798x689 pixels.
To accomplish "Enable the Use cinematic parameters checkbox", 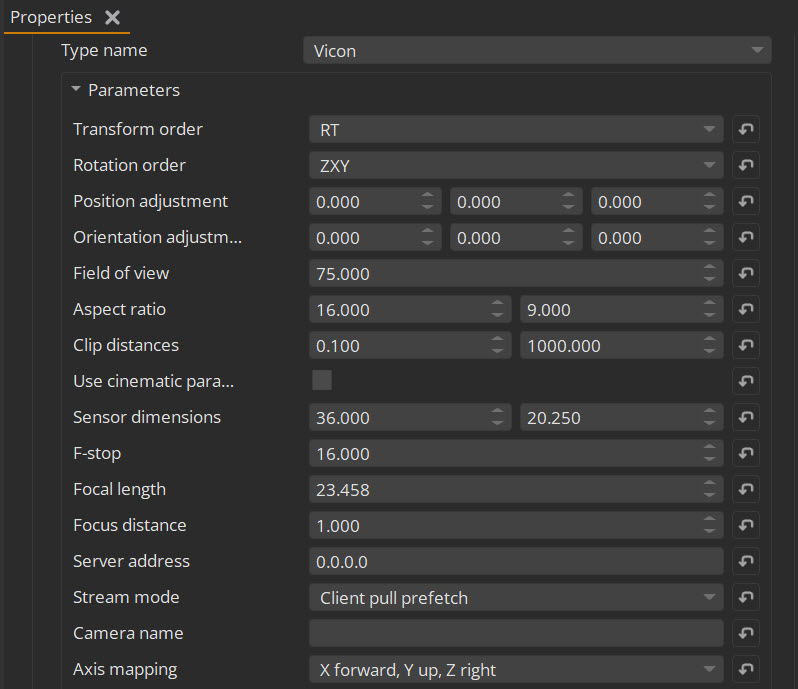I will click(322, 380).
